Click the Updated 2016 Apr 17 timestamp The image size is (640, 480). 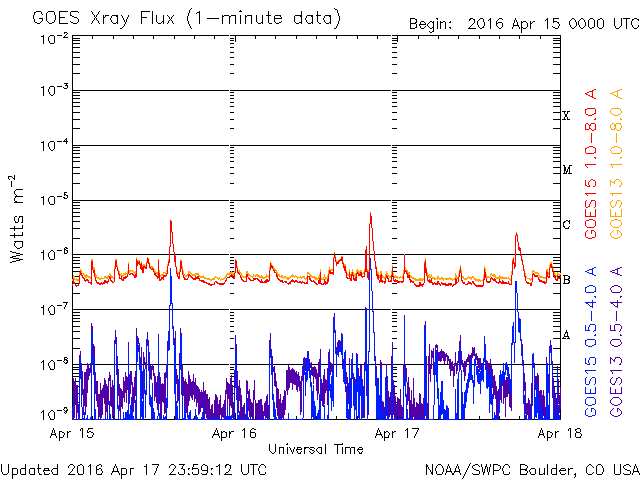[134, 468]
